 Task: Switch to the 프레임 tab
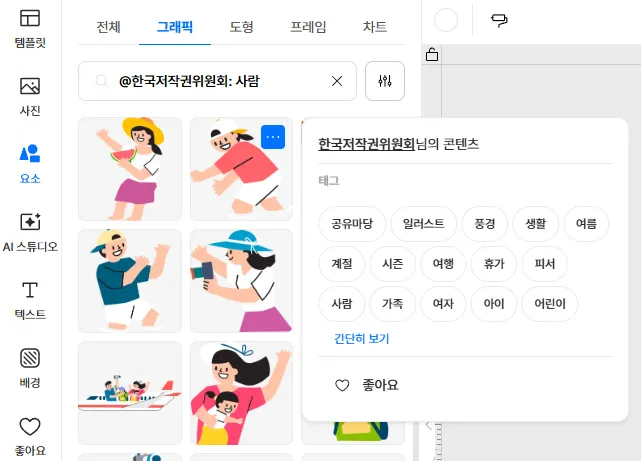point(308,27)
